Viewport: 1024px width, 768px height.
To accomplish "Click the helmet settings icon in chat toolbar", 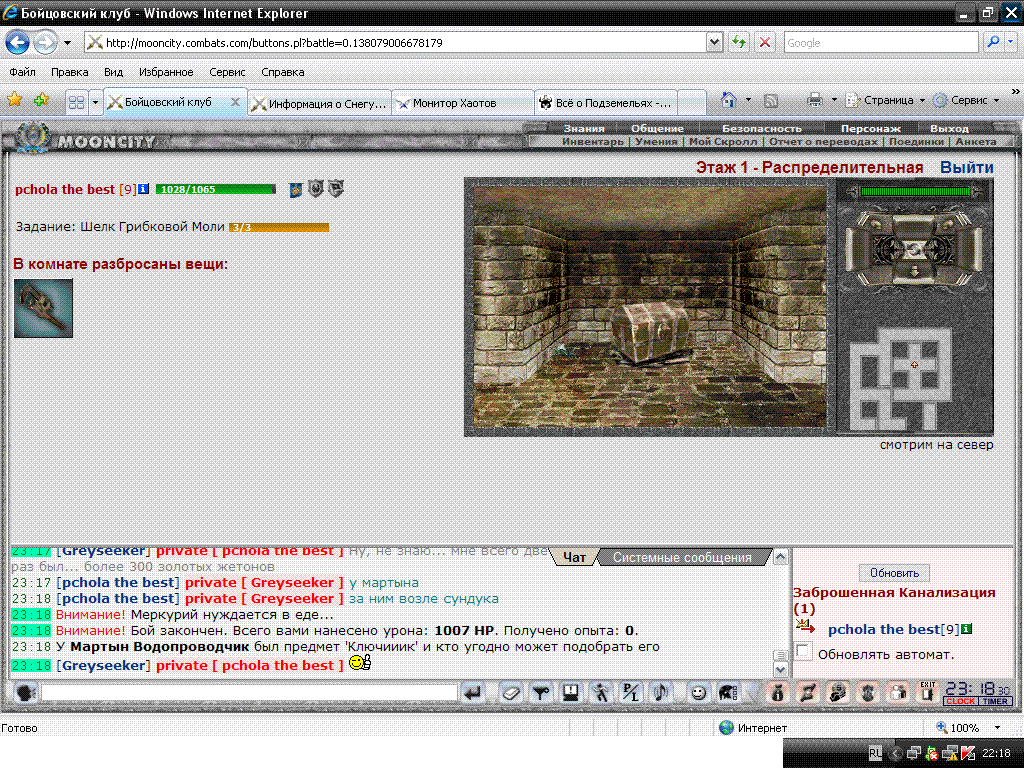I will tap(728, 692).
